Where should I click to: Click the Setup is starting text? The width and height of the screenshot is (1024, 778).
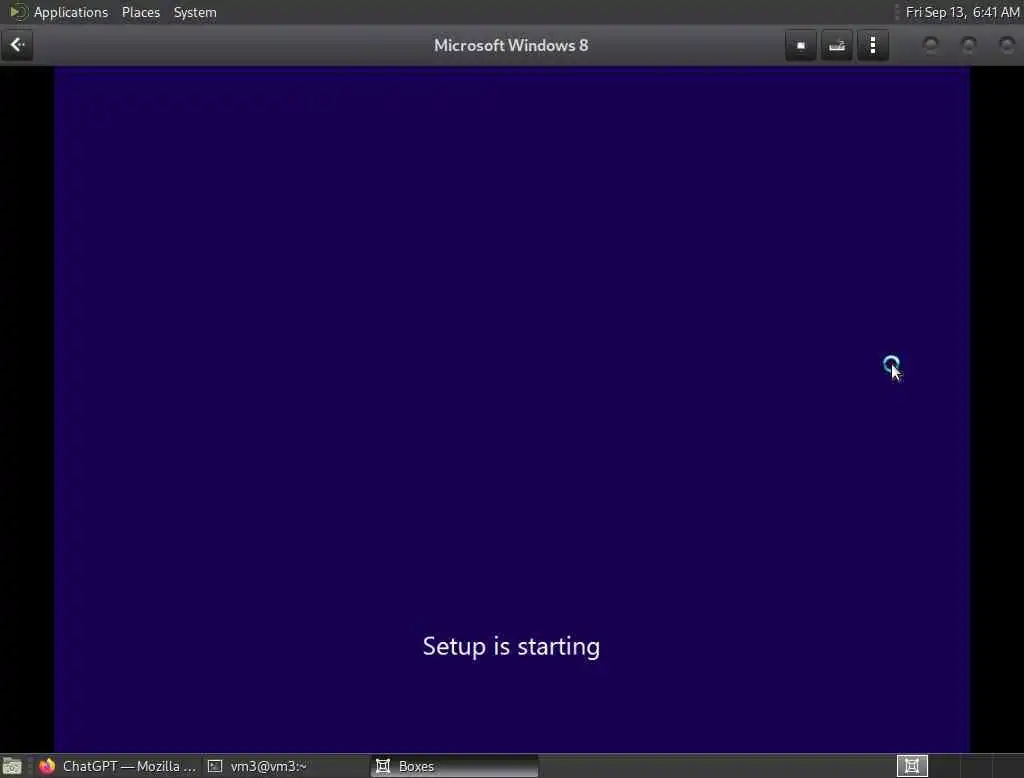point(511,646)
